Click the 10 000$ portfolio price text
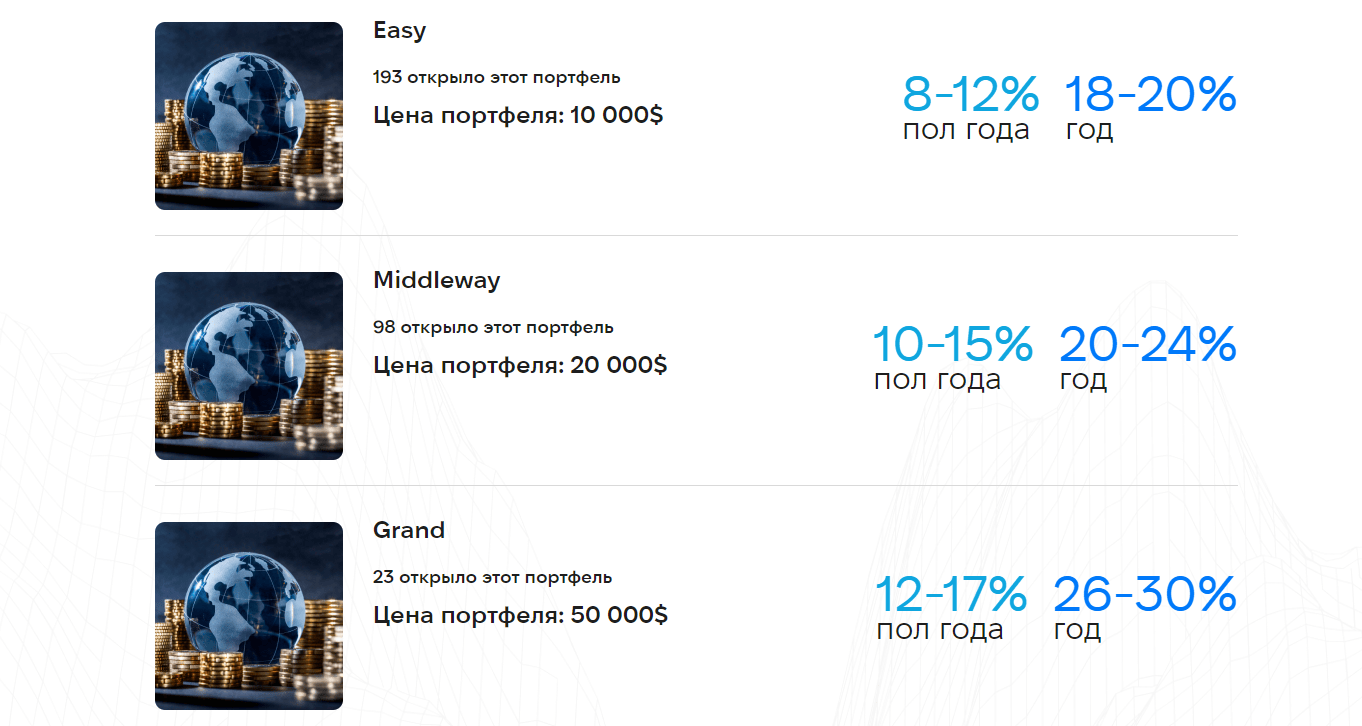Image resolution: width=1362 pixels, height=726 pixels. (518, 115)
